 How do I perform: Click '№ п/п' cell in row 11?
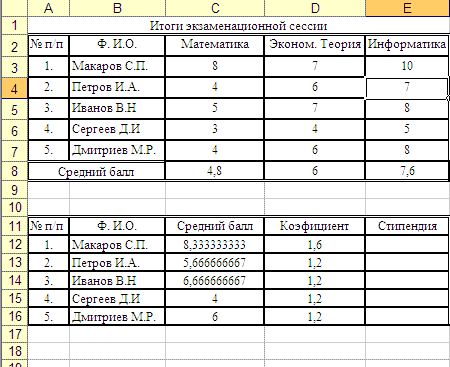(x=48, y=226)
